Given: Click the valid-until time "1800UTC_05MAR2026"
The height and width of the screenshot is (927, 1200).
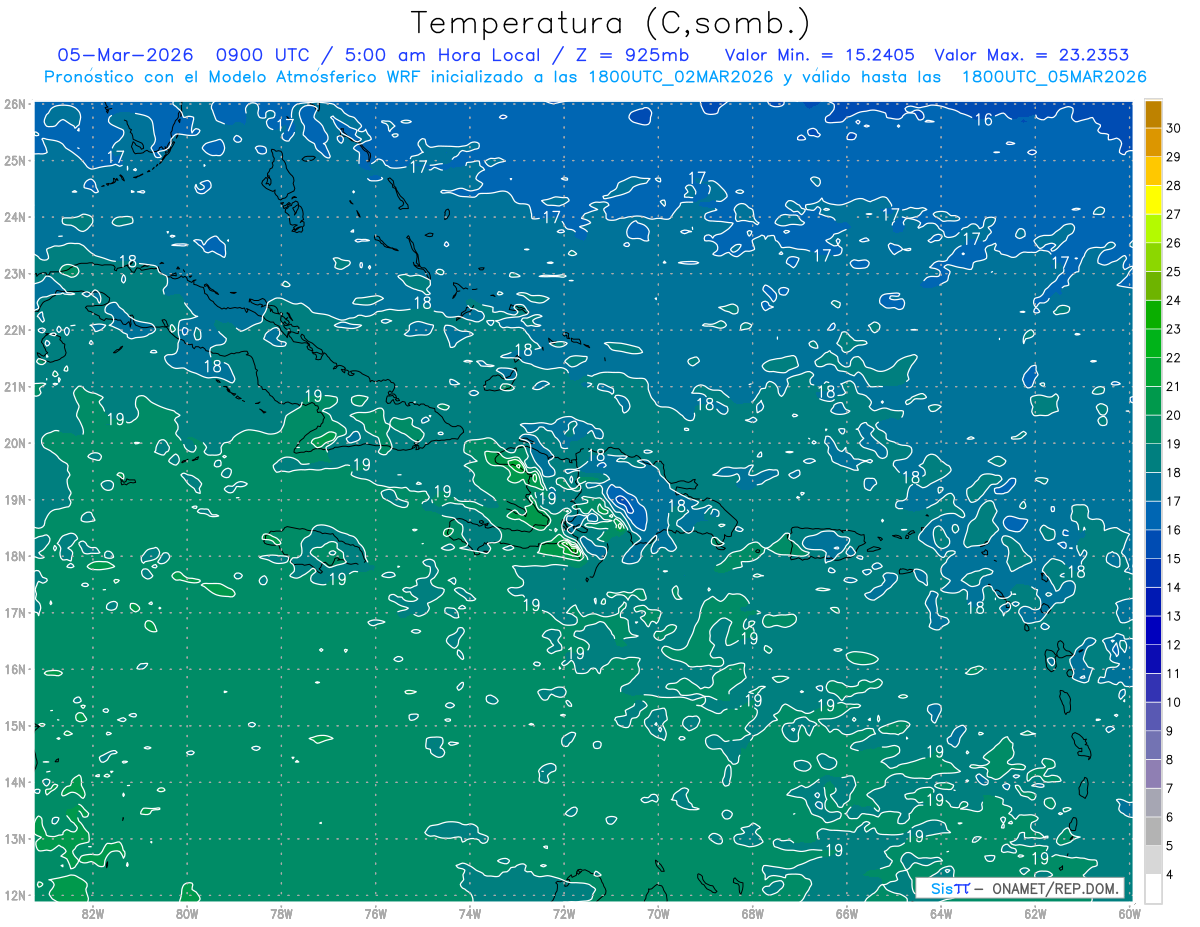Looking at the screenshot, I should click(1054, 77).
